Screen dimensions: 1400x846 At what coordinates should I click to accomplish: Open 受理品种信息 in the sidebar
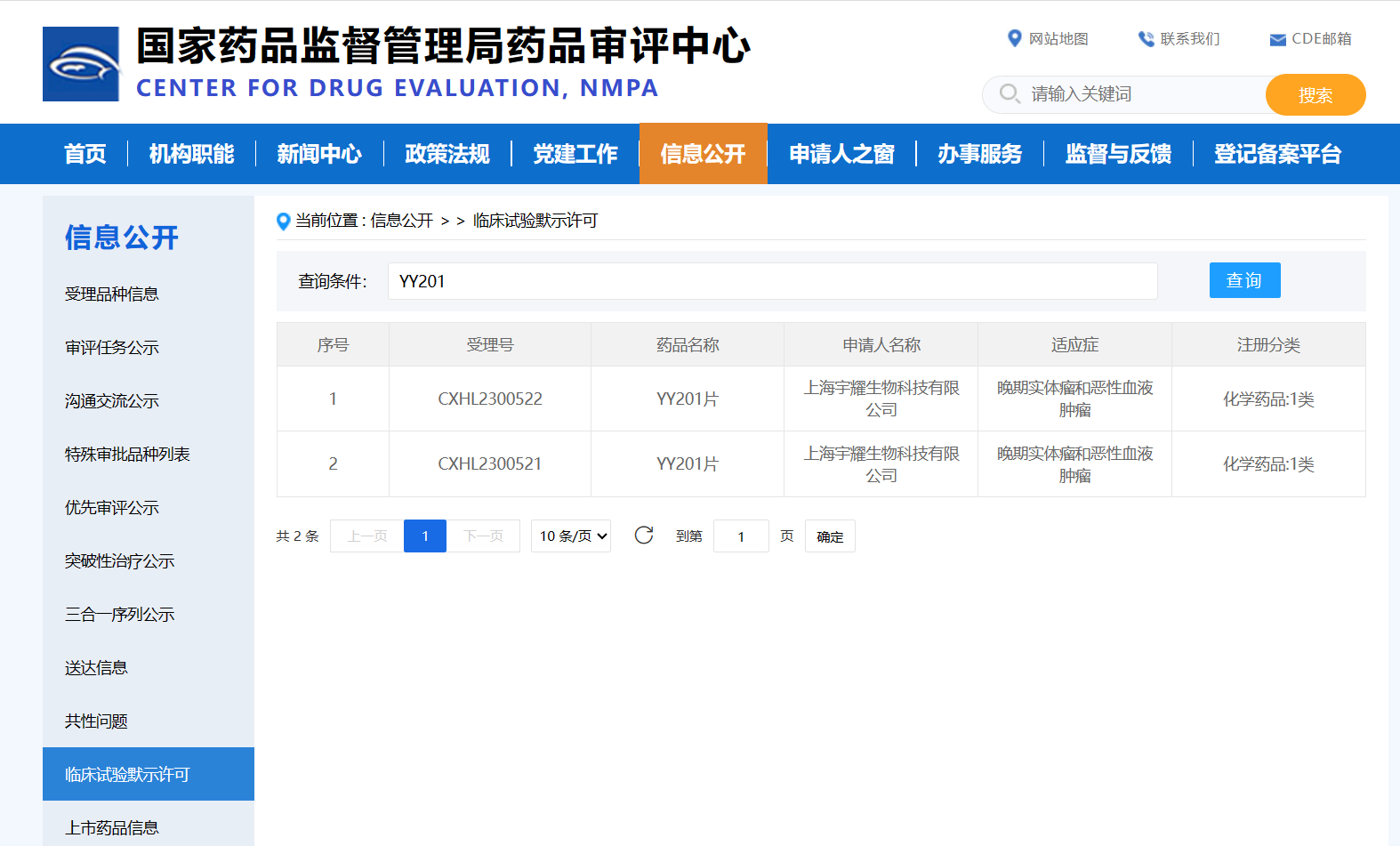pos(112,294)
